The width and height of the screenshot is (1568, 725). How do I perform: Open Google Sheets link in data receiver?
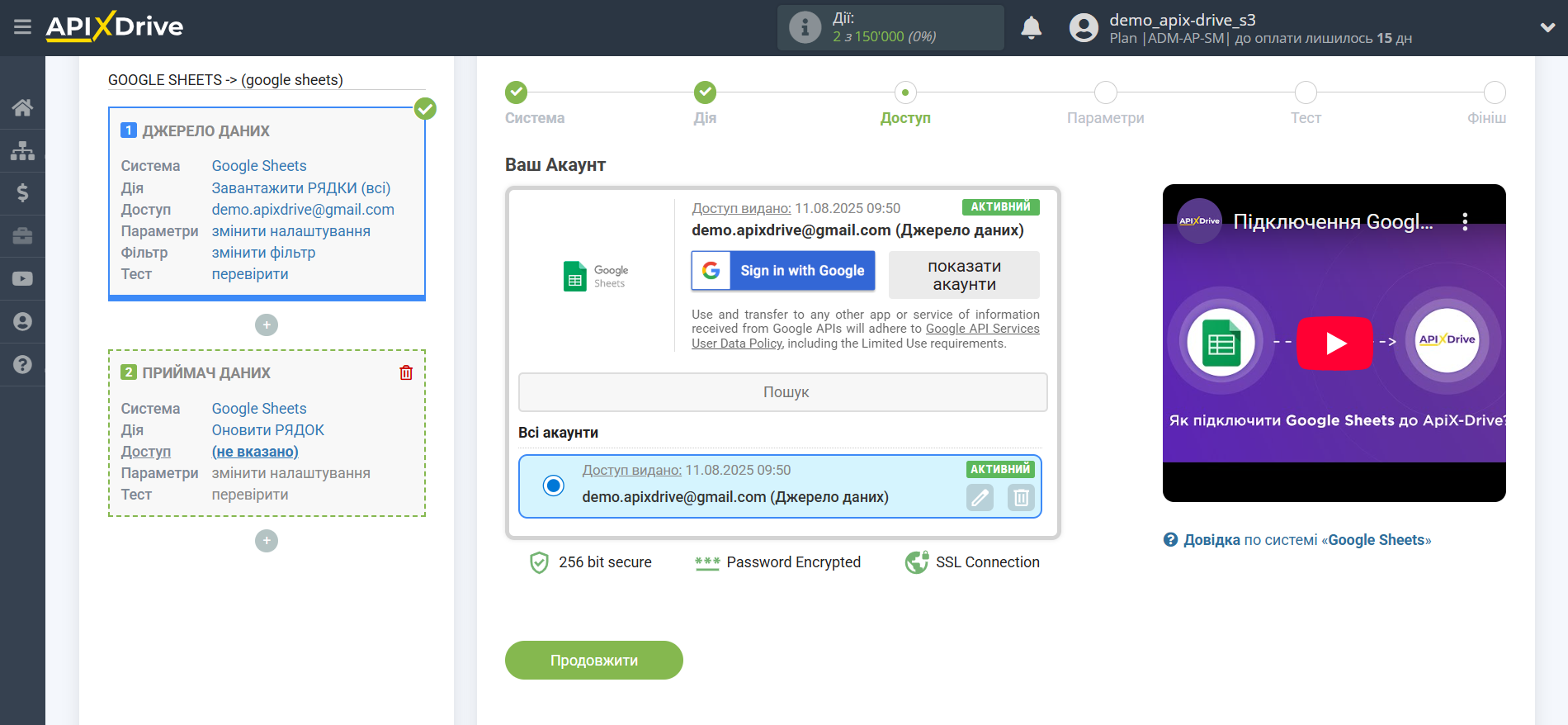259,409
